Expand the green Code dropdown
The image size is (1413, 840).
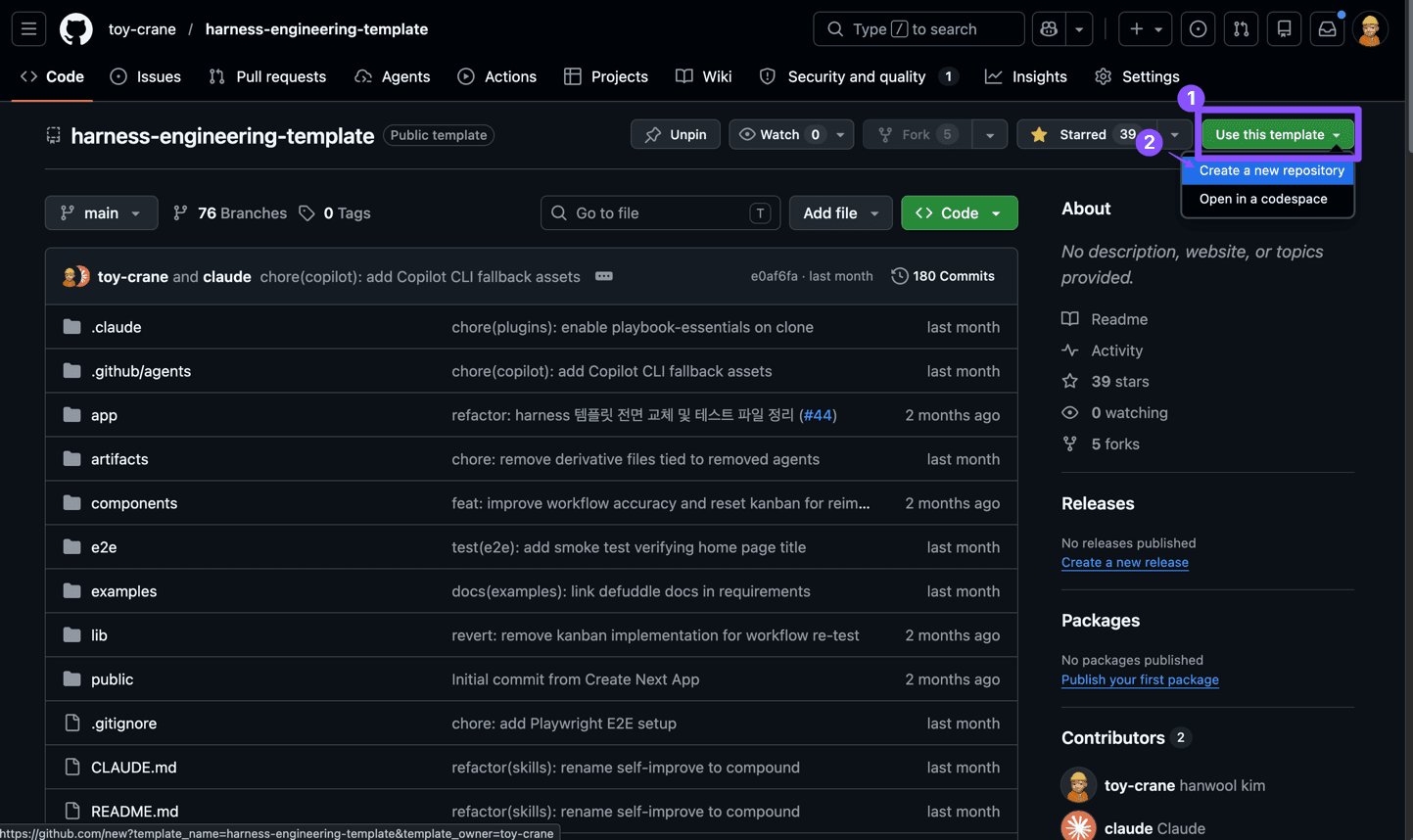coord(959,212)
